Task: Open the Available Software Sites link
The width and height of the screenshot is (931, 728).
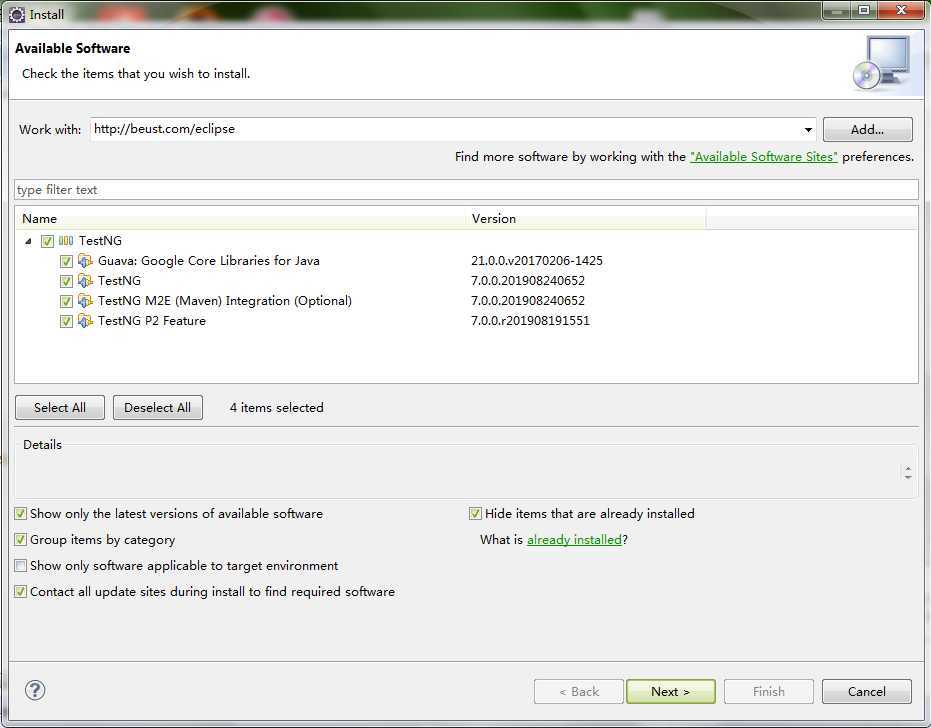Action: [764, 157]
